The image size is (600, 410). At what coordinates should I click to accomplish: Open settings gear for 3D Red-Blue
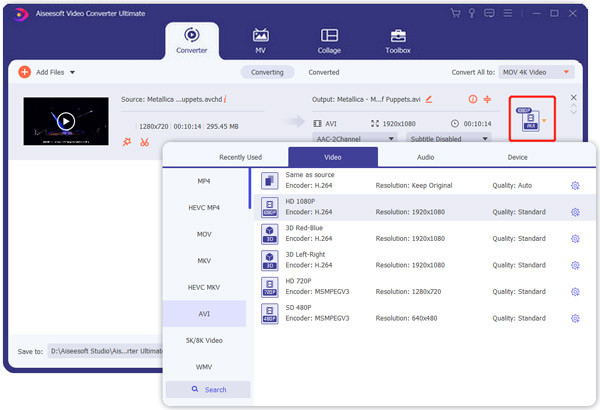pos(575,239)
